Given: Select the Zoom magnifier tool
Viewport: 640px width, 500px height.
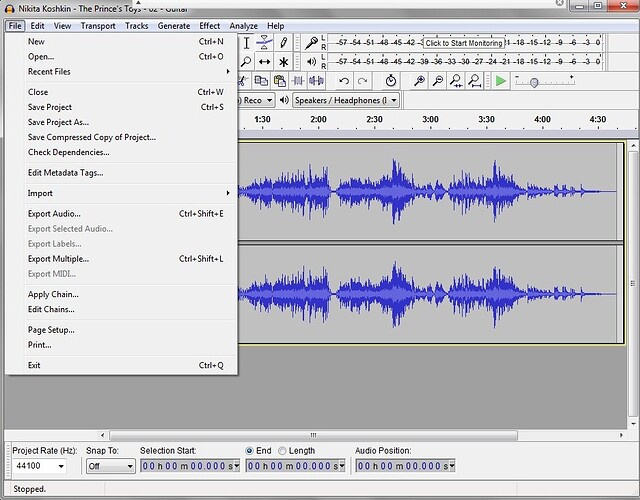Looking at the screenshot, I should pos(246,62).
